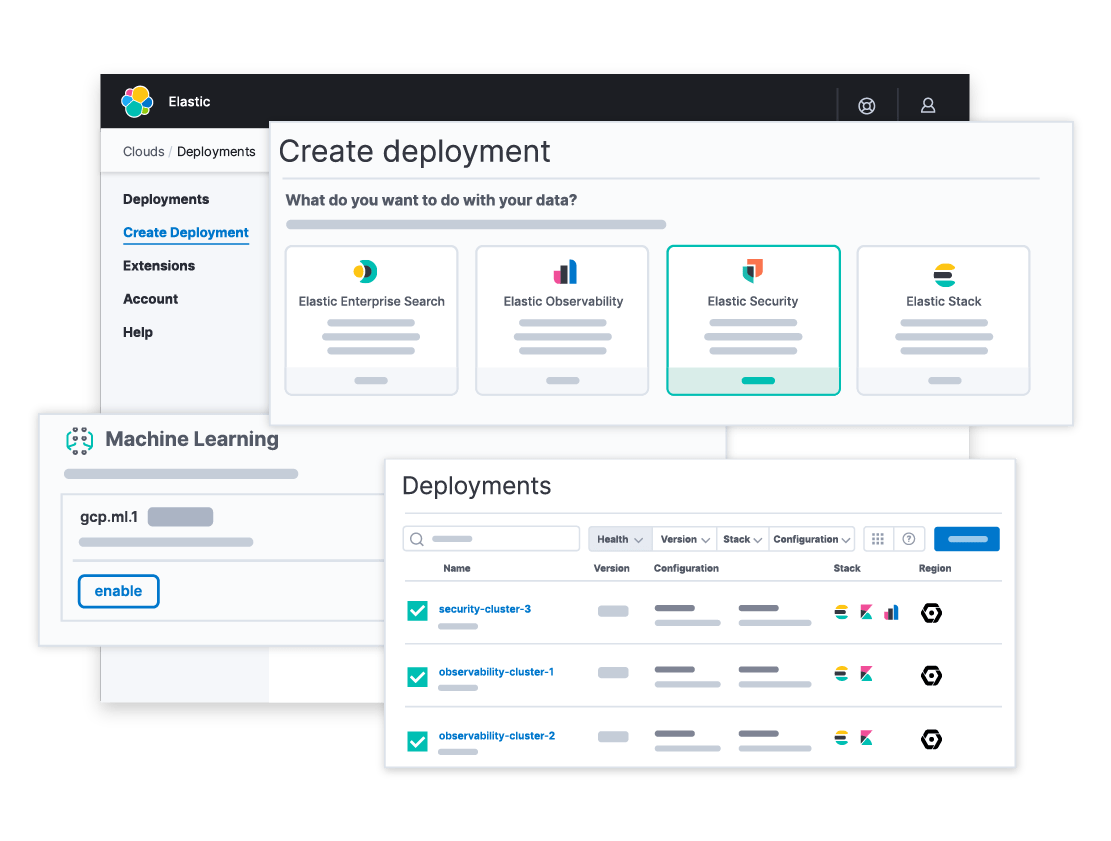Toggle the observability-cluster-1 checkbox
The height and width of the screenshot is (841, 1111).
coord(417,677)
